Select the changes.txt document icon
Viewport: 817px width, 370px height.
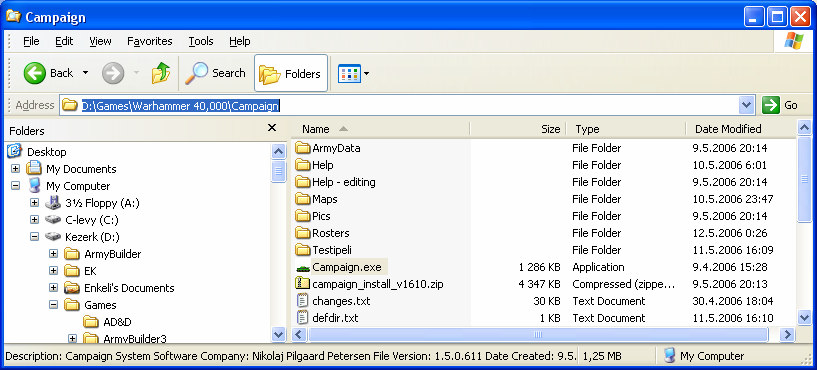(302, 301)
